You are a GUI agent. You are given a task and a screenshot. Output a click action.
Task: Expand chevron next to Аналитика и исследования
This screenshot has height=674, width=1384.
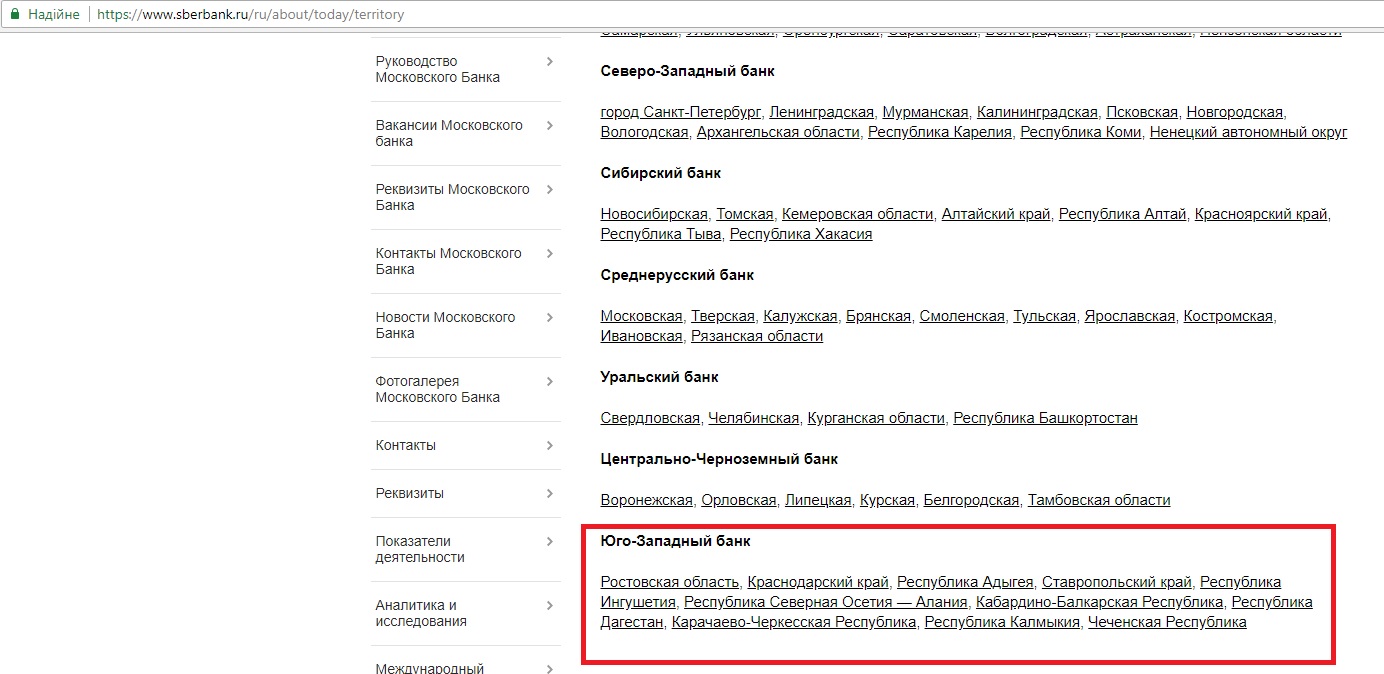point(550,605)
